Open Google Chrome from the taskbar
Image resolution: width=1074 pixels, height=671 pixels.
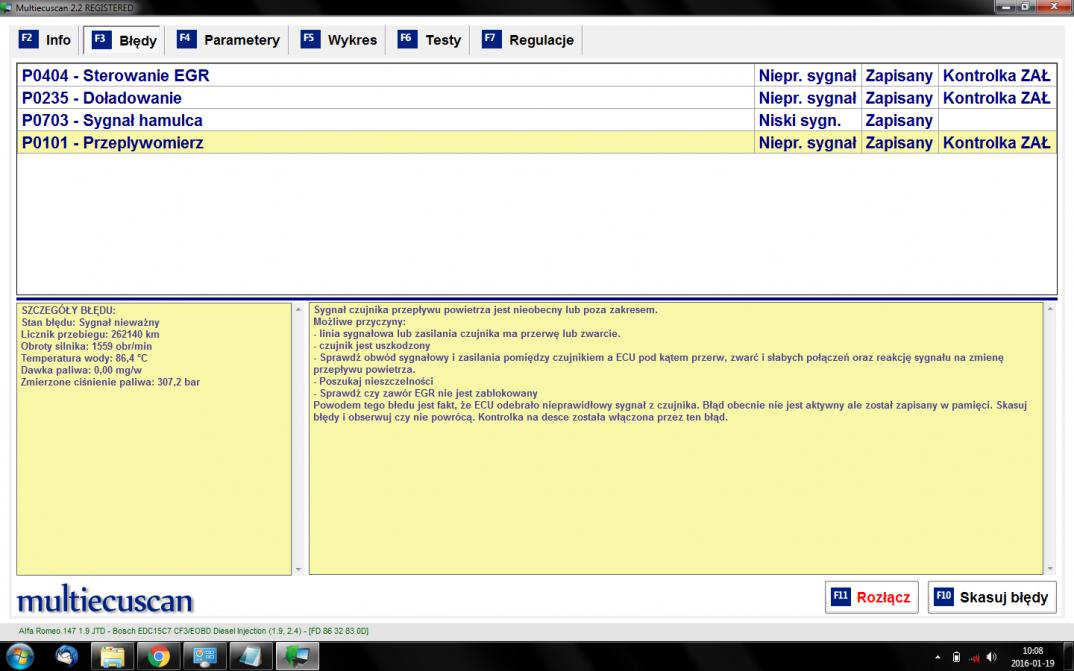[x=158, y=656]
